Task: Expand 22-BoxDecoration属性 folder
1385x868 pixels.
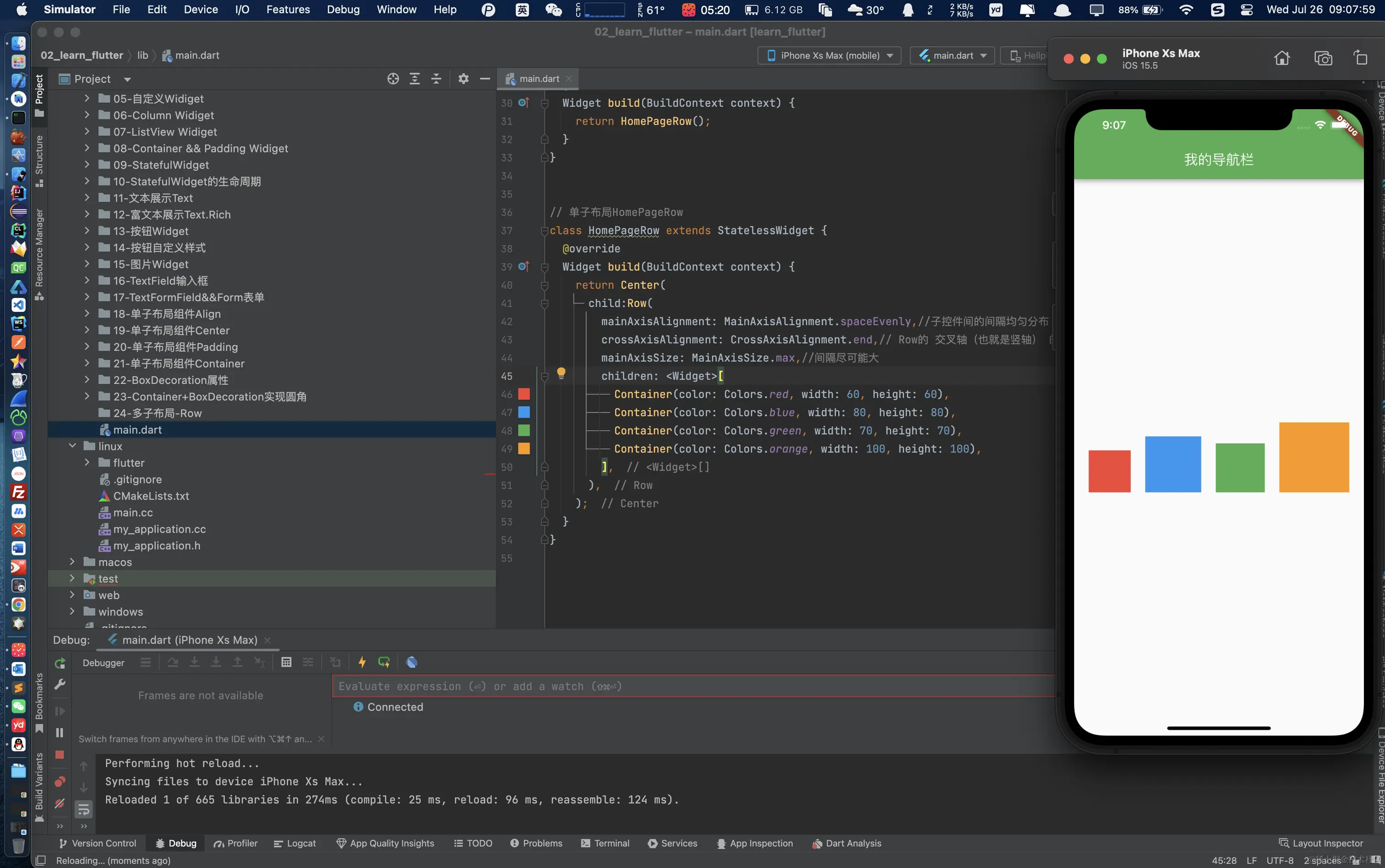Action: click(87, 380)
